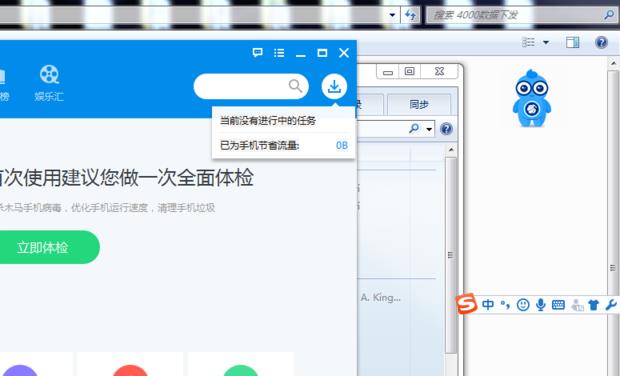Refresh the Explorer address location
620x376 pixels.
(410, 15)
